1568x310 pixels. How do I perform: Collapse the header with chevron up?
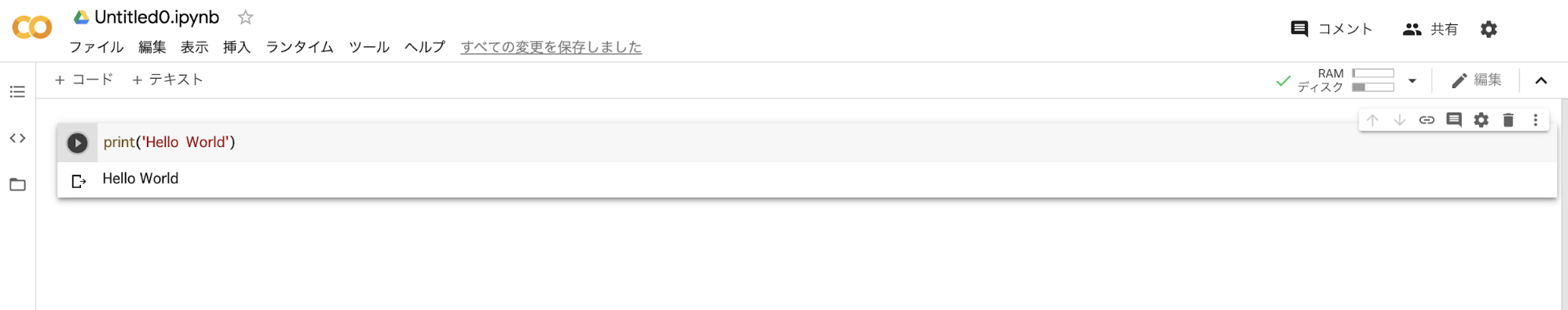pos(1541,80)
